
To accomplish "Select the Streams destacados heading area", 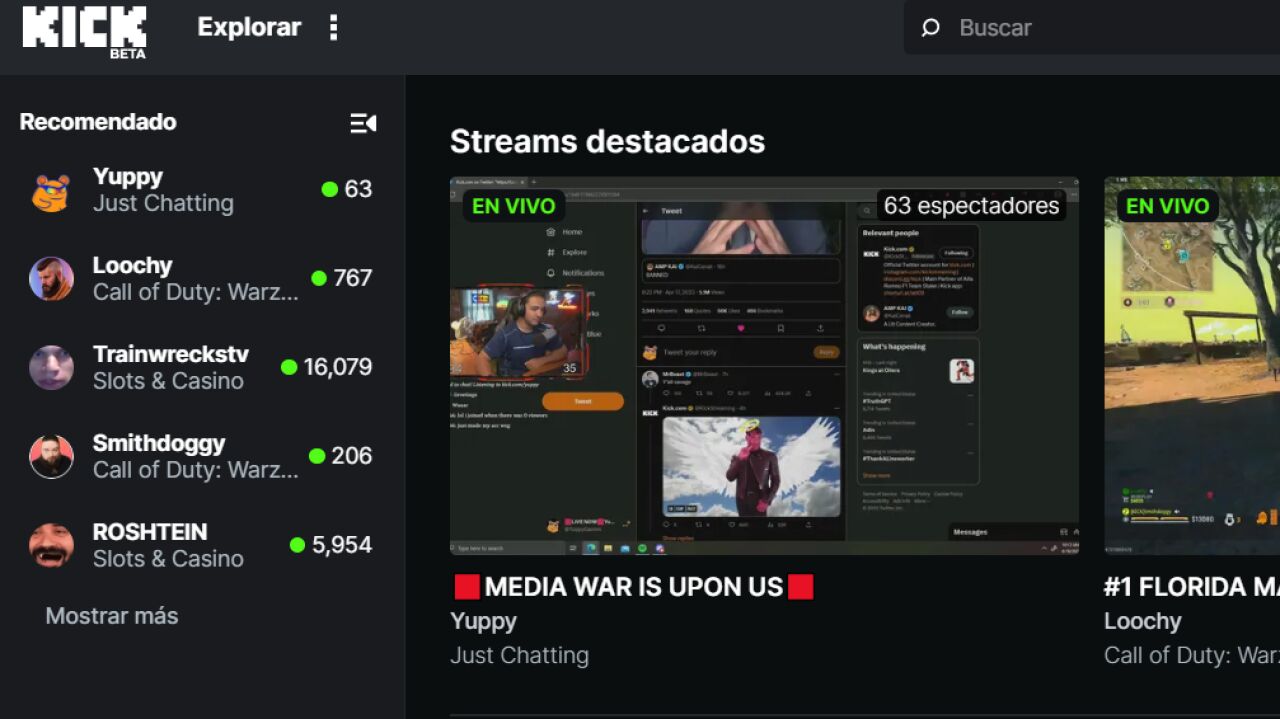I will click(x=607, y=141).
